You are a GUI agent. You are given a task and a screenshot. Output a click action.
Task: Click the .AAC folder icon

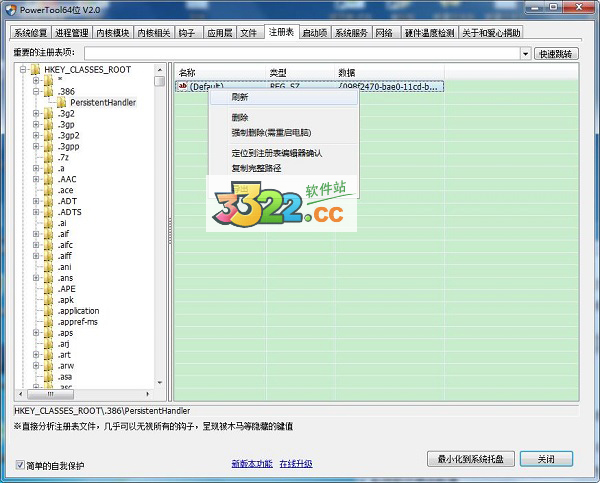(x=48, y=179)
